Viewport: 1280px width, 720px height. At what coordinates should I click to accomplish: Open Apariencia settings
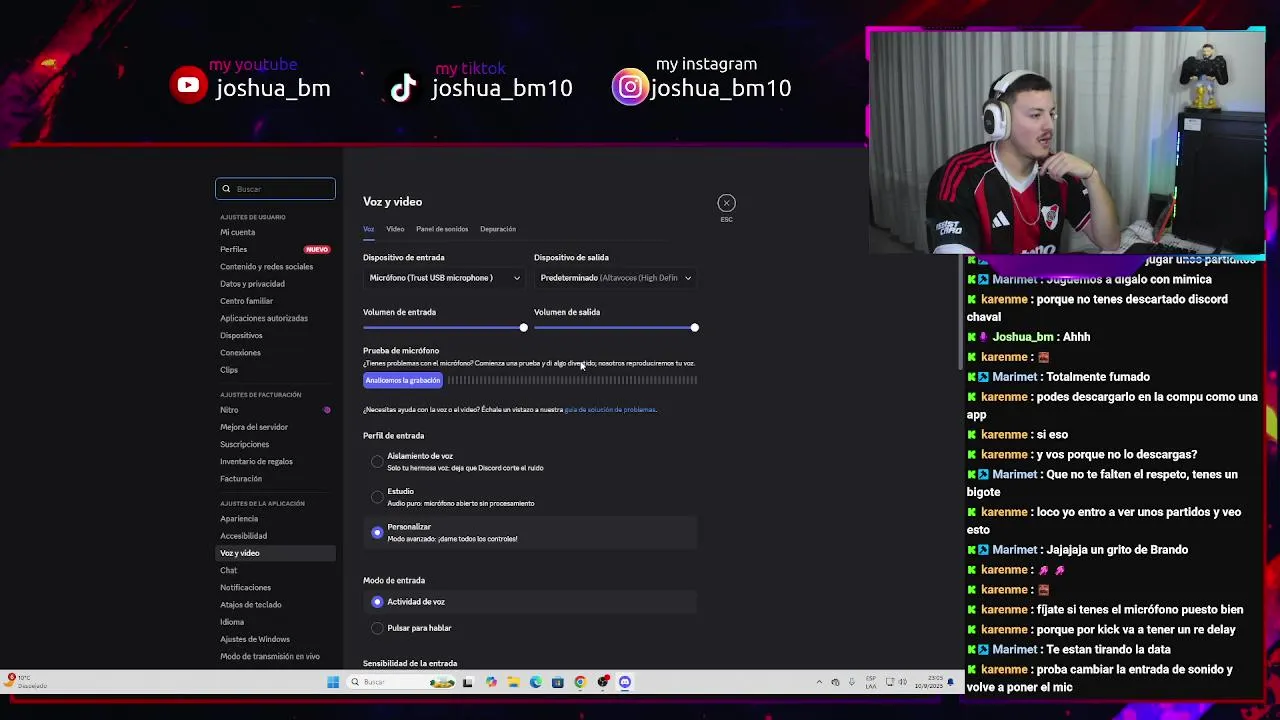(x=239, y=519)
